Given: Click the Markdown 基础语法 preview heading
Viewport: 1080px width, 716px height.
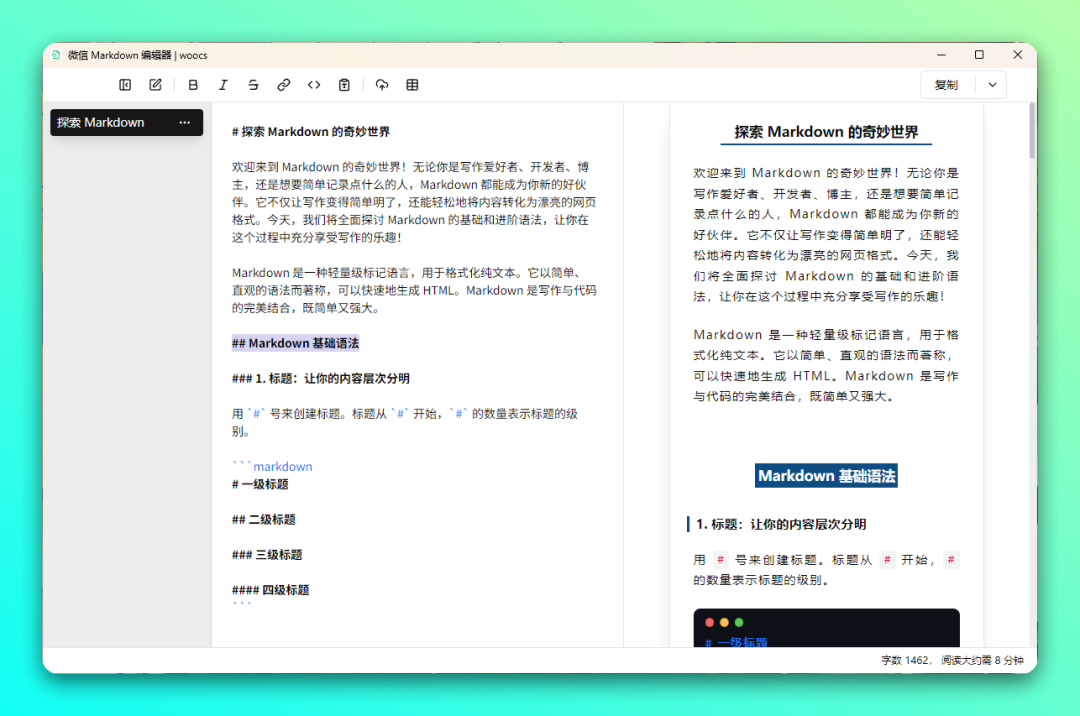Looking at the screenshot, I should tap(826, 476).
